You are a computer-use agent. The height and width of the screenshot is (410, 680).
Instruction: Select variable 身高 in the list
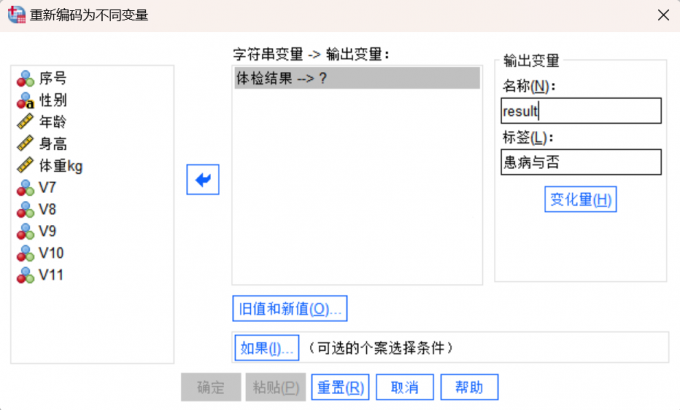coord(52,144)
